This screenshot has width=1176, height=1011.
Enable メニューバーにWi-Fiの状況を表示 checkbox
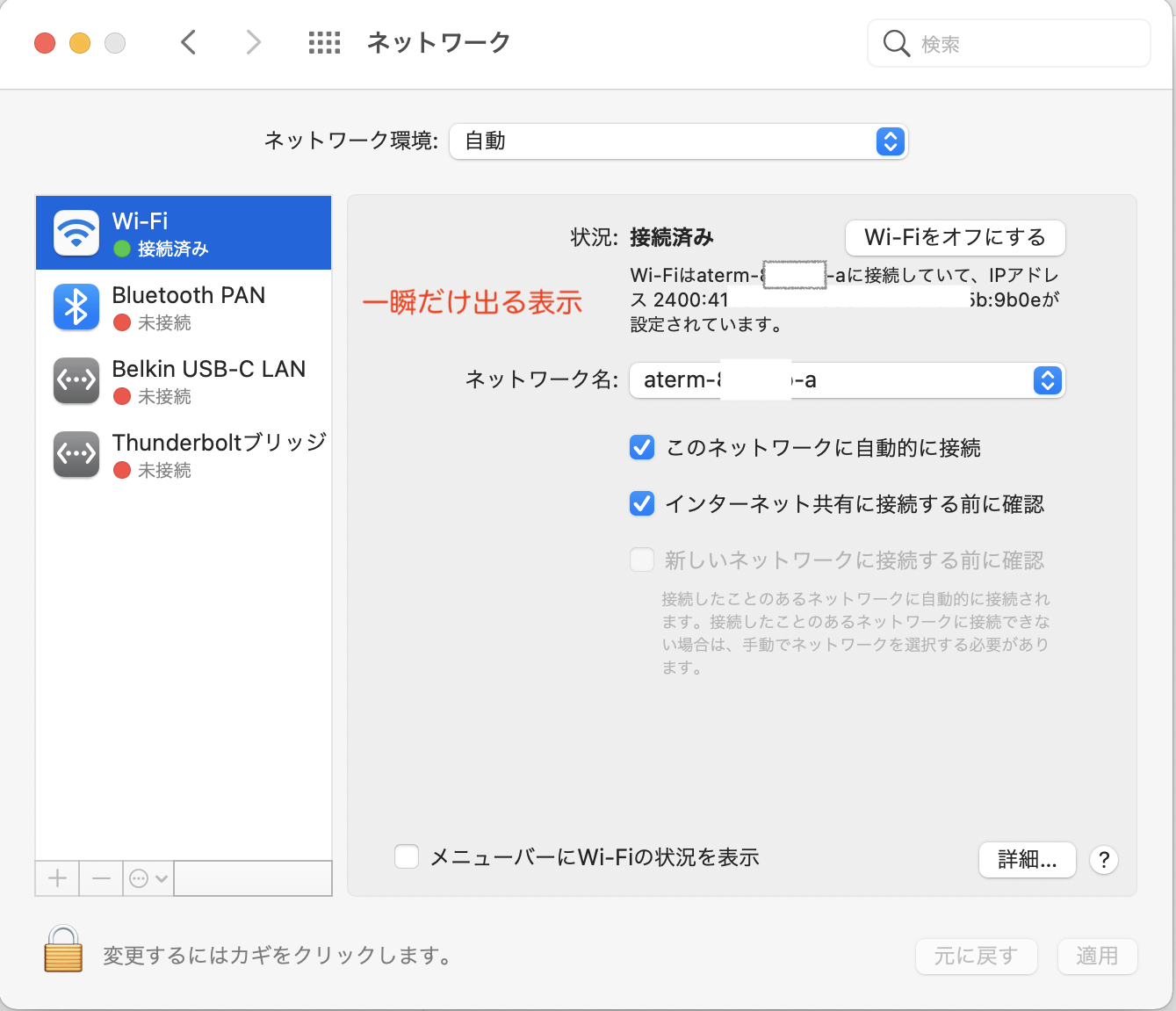point(407,857)
